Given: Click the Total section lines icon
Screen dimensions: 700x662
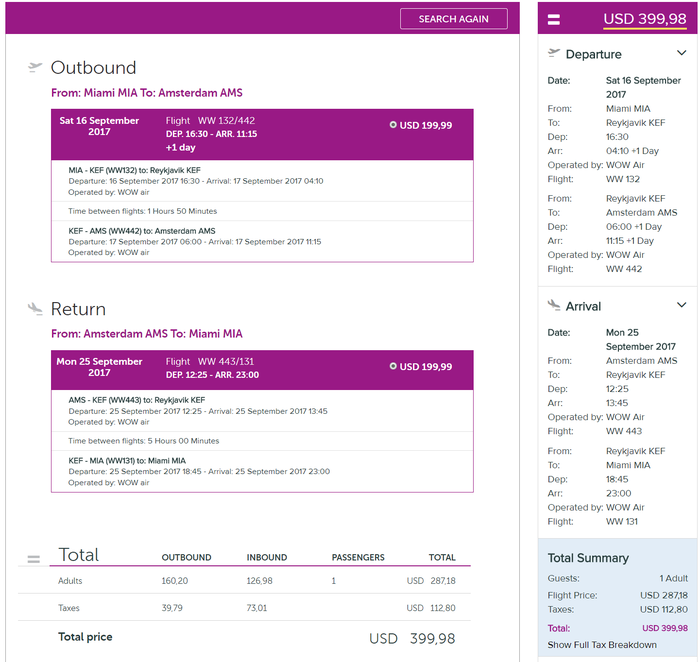Looking at the screenshot, I should (x=33, y=559).
